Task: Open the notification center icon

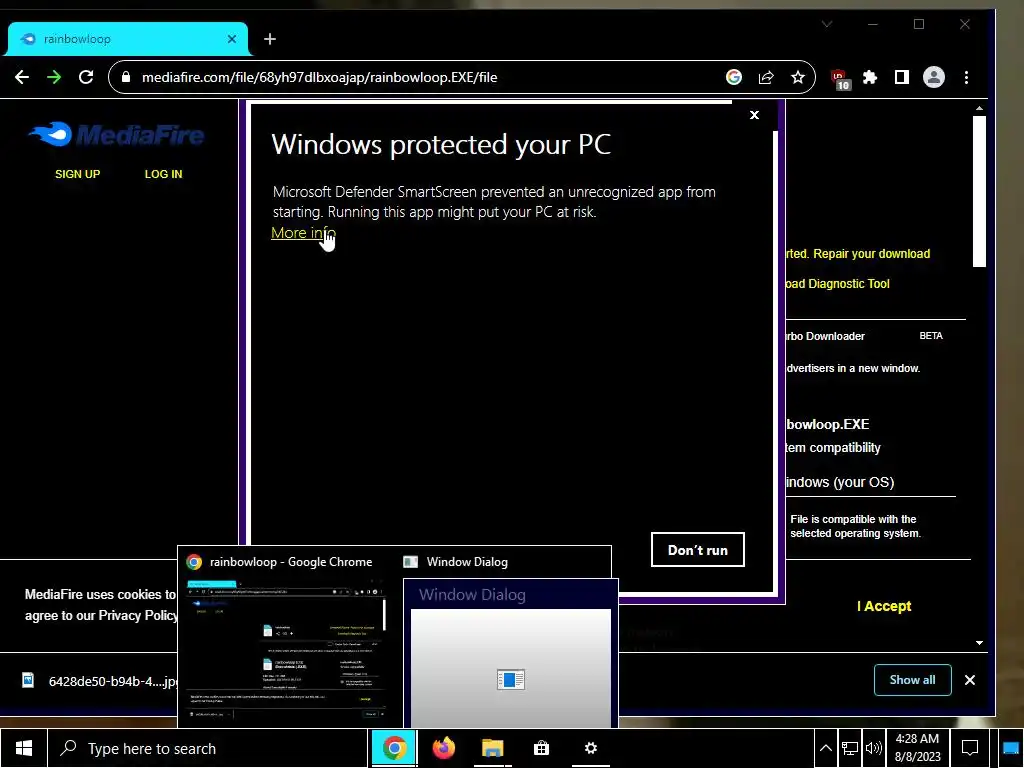Action: [x=970, y=748]
